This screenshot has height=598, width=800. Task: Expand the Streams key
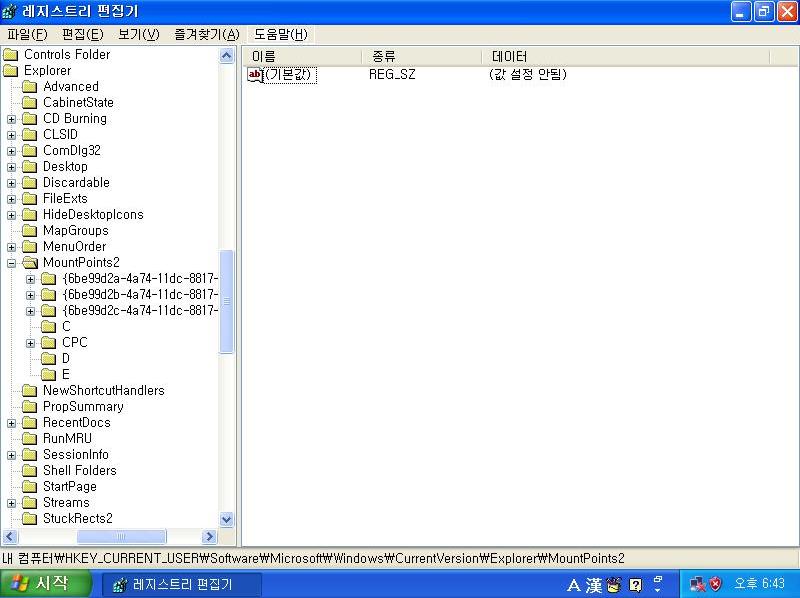coord(11,504)
